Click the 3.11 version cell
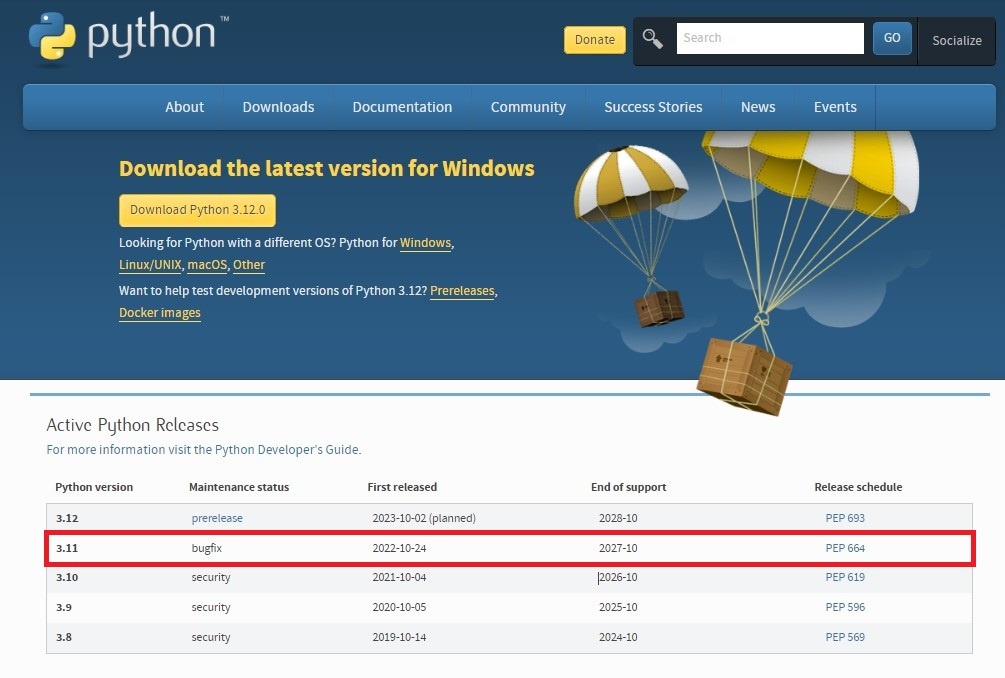 67,548
